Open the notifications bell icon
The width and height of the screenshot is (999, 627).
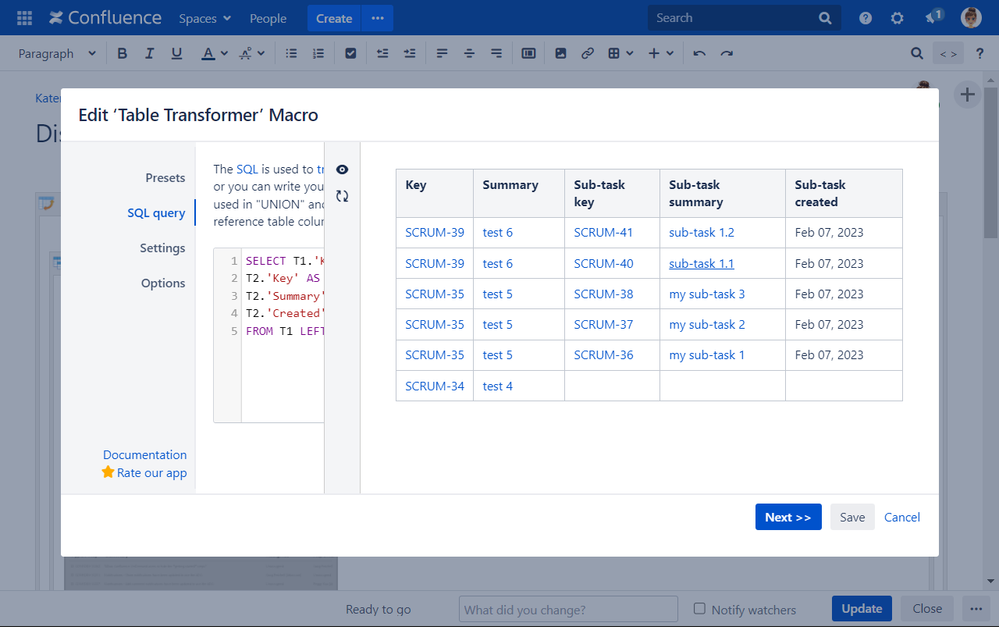pyautogui.click(x=932, y=18)
